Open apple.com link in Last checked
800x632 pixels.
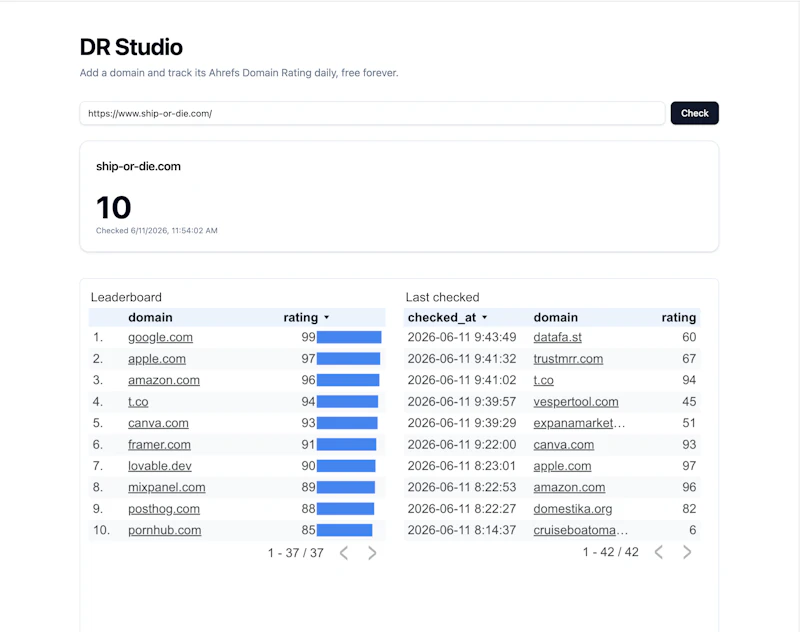pyautogui.click(x=562, y=466)
